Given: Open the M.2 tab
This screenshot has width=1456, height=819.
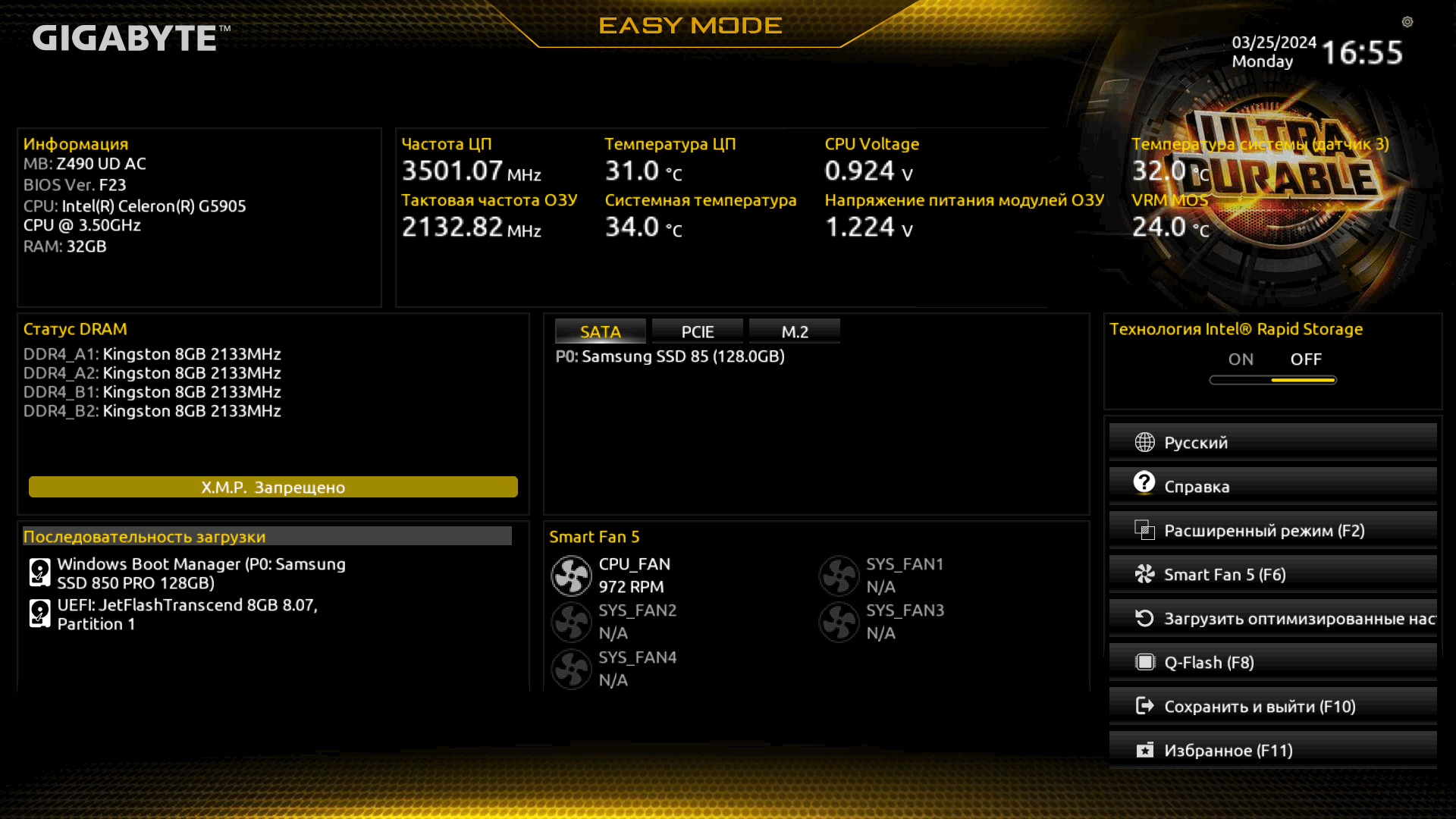Looking at the screenshot, I should tap(794, 331).
